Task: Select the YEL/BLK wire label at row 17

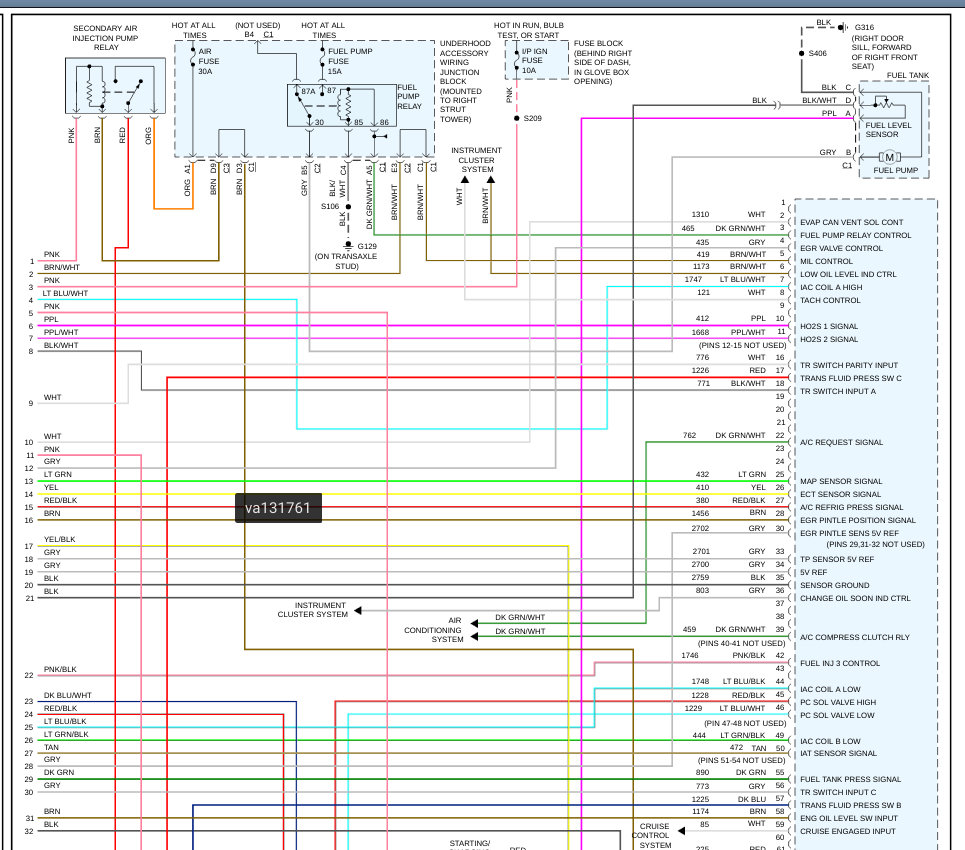Action: pos(60,539)
